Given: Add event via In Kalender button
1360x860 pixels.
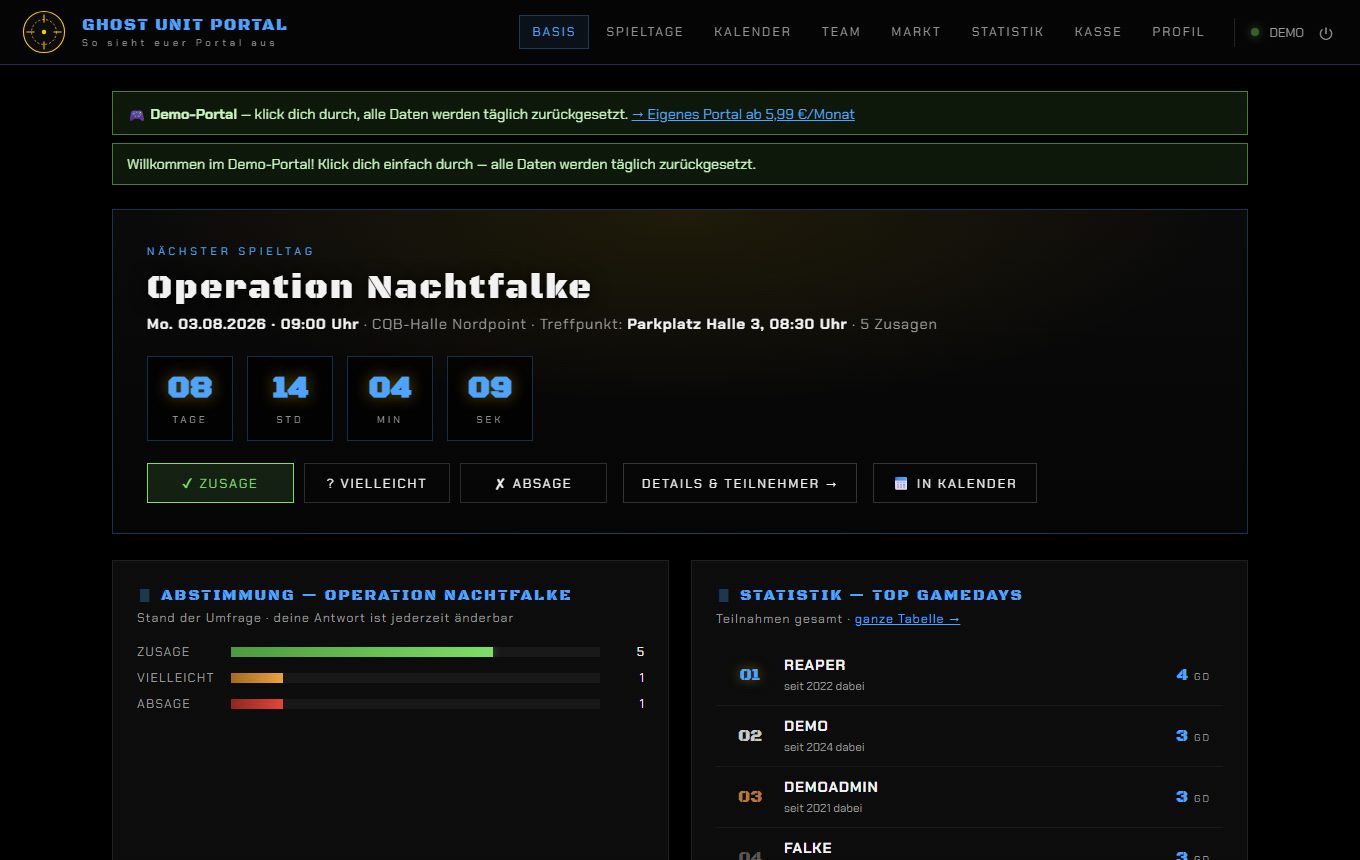Looking at the screenshot, I should point(955,483).
